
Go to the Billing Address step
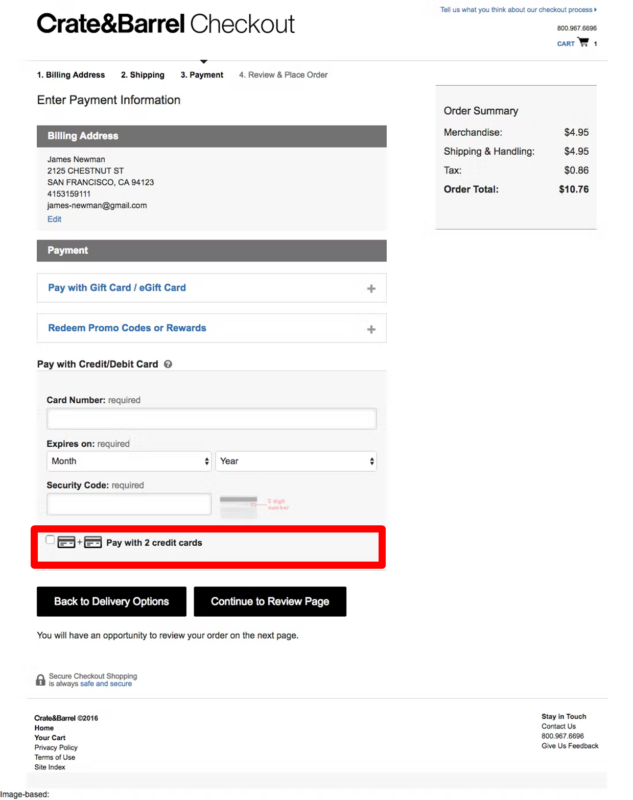pos(71,75)
